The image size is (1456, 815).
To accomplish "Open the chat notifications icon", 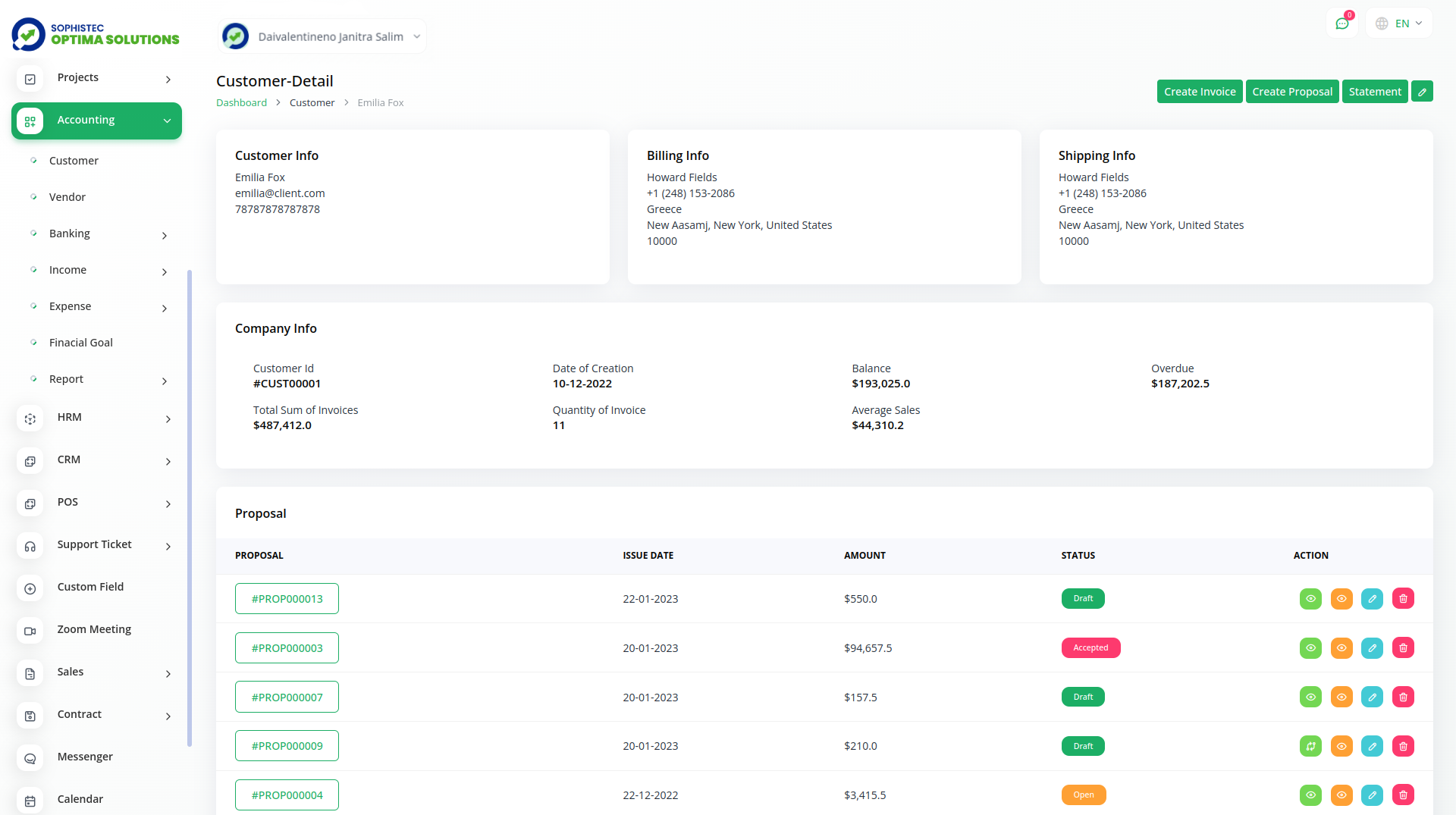I will 1342,24.
